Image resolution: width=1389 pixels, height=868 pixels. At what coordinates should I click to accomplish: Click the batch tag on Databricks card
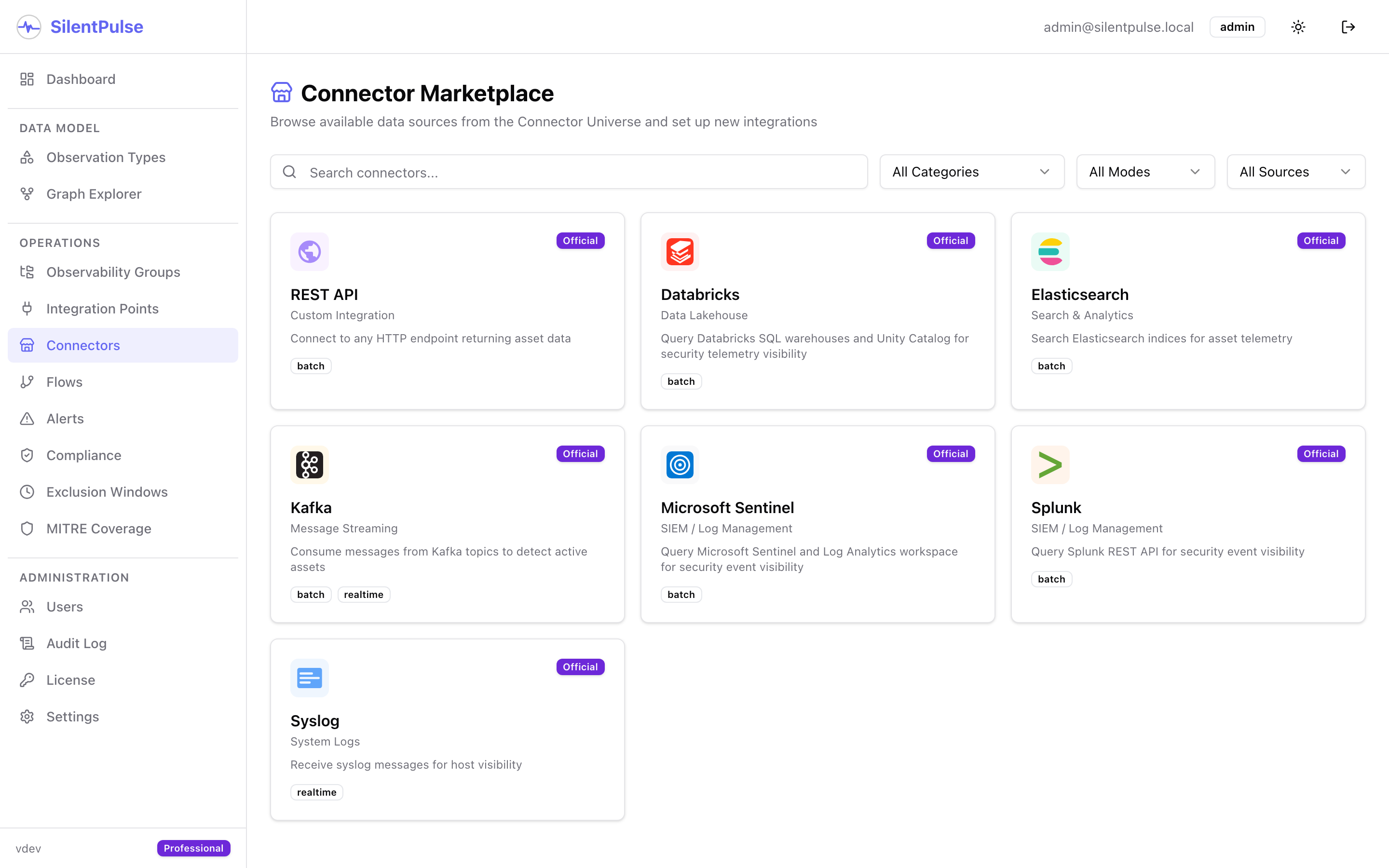tap(681, 381)
